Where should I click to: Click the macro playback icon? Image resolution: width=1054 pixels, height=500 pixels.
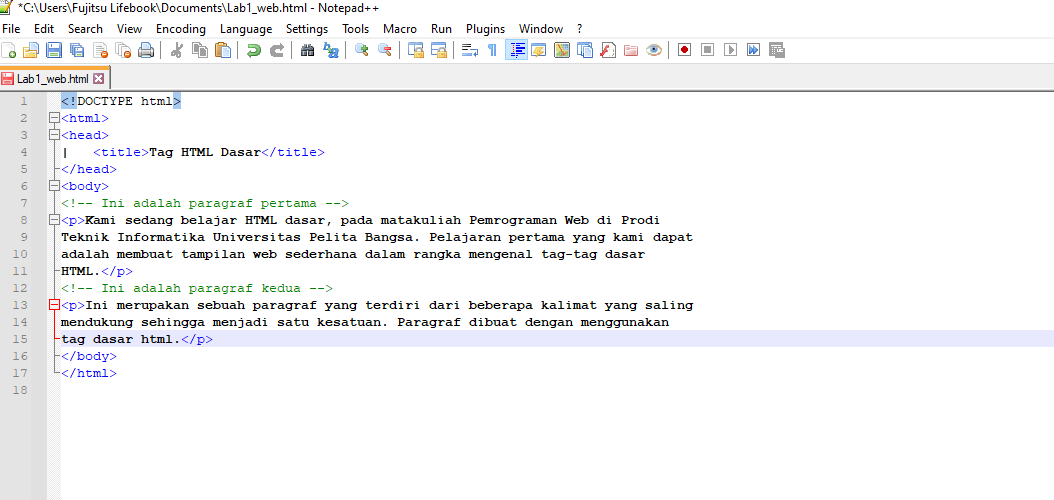coord(731,50)
